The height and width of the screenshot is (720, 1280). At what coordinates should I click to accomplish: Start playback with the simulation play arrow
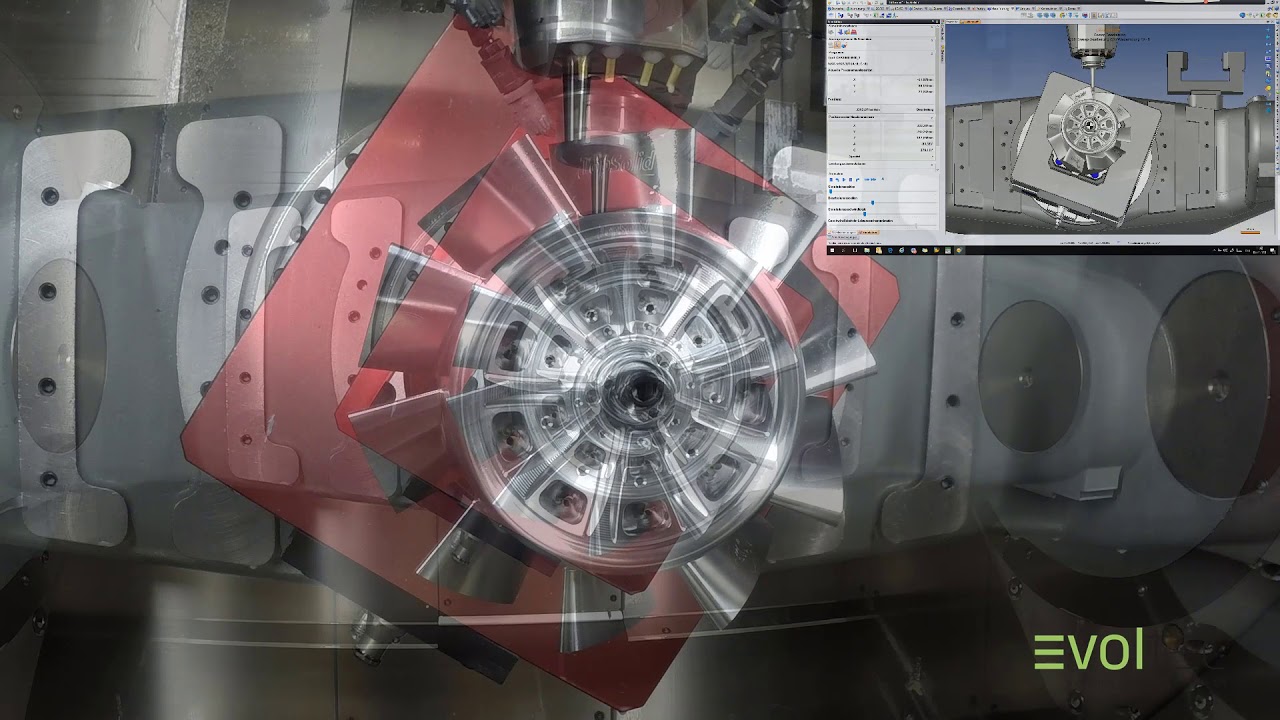[844, 180]
